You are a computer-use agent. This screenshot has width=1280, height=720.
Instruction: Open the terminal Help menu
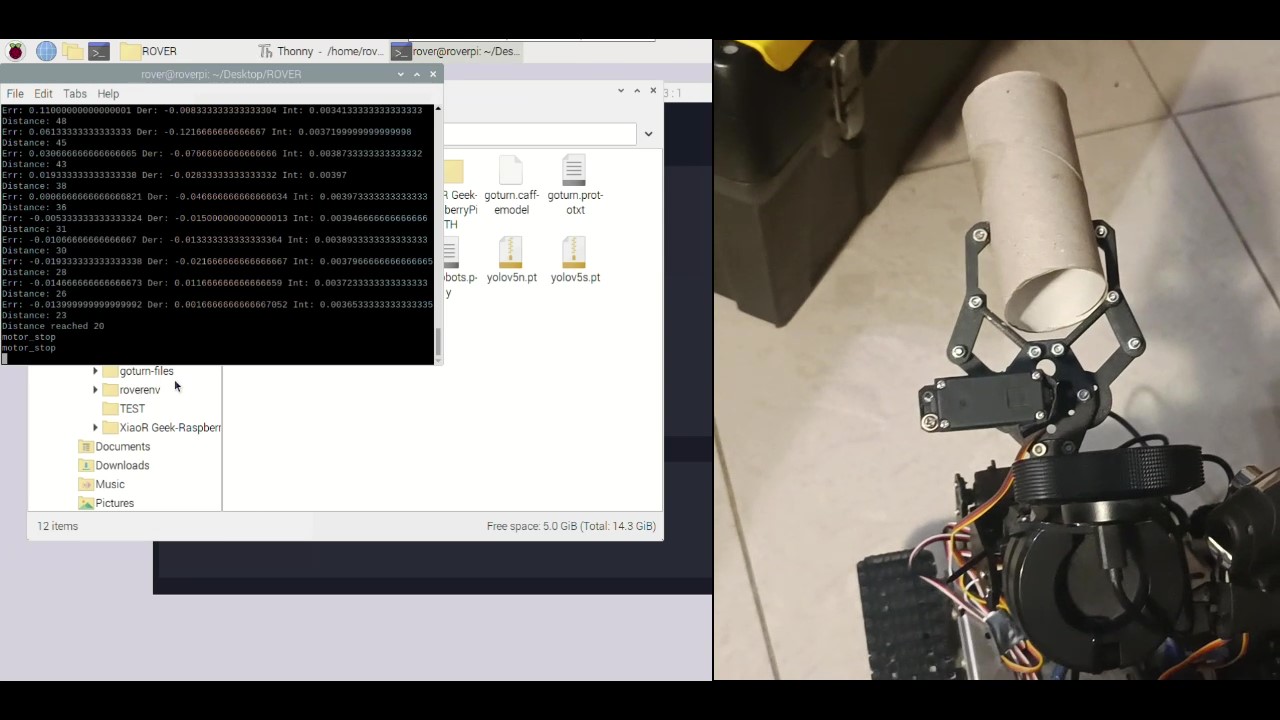(108, 93)
